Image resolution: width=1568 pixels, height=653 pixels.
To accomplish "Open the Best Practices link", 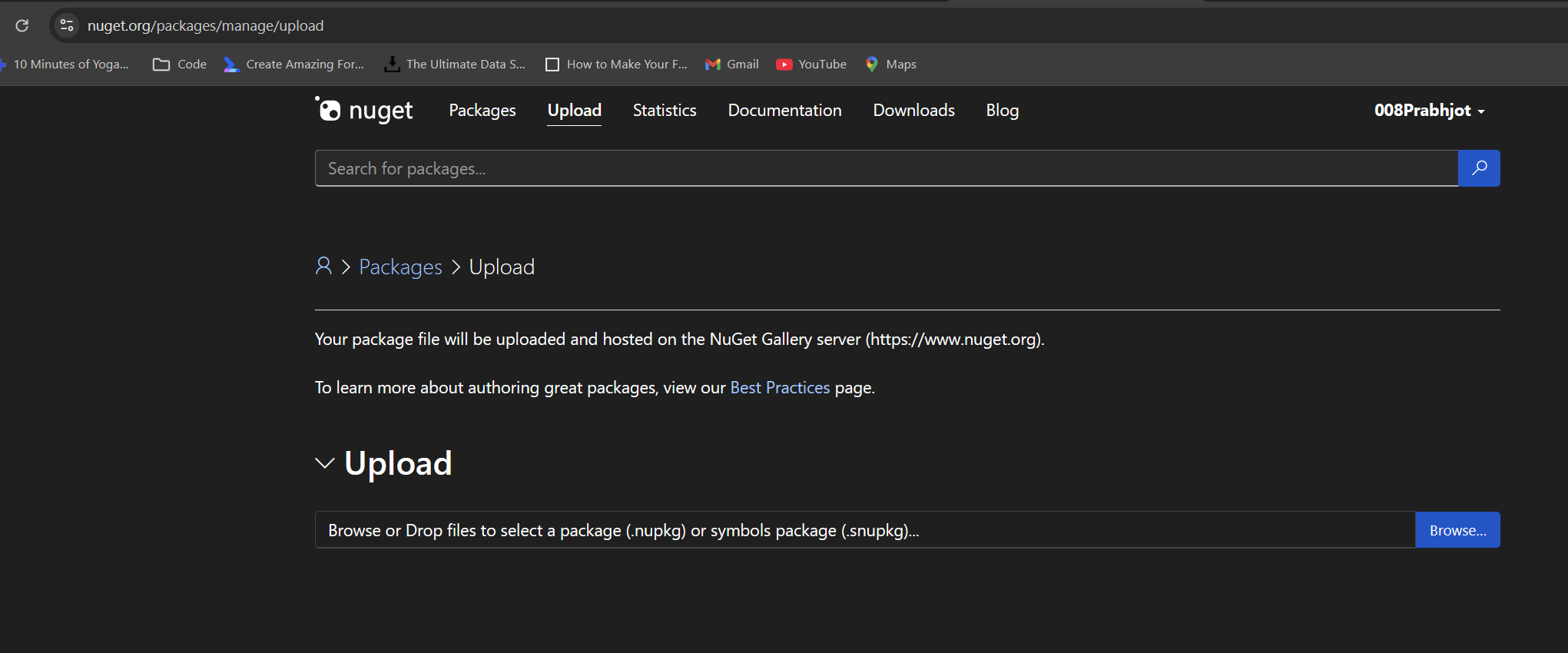I will [780, 387].
